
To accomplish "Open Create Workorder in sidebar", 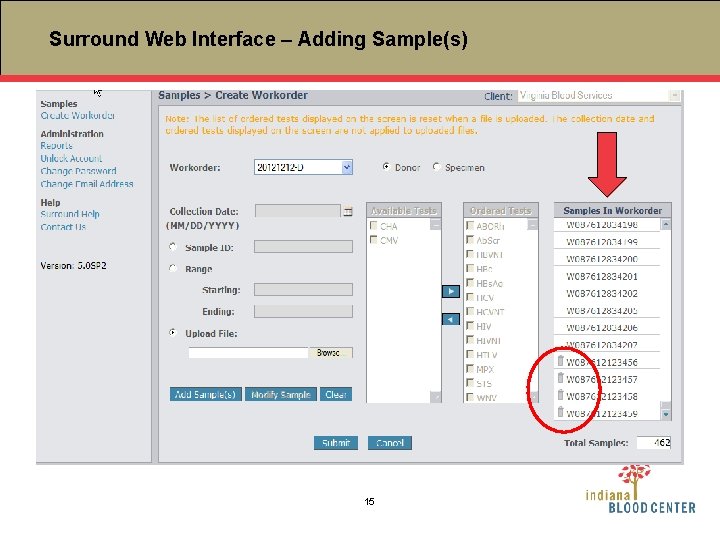I will point(78,115).
